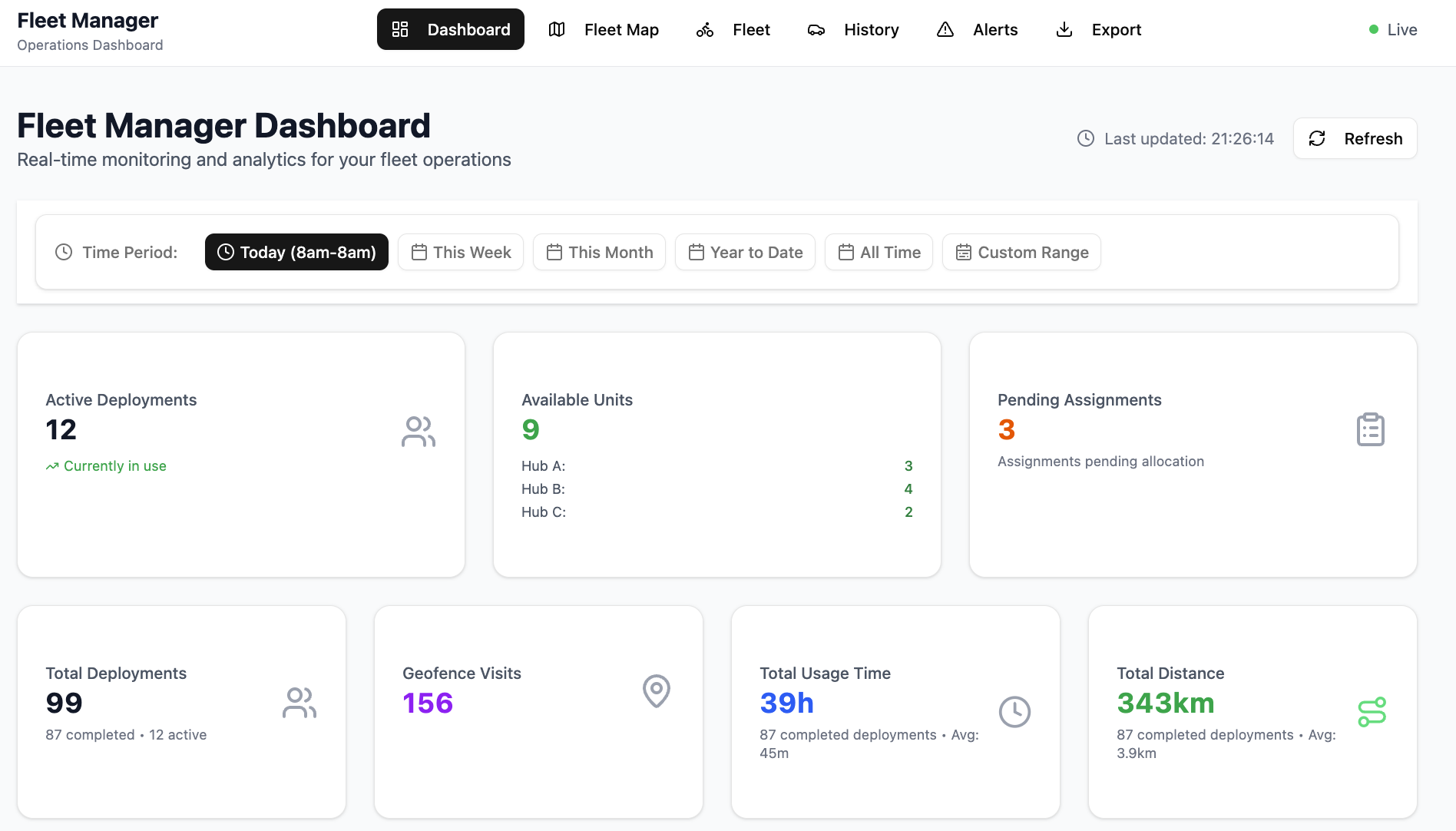This screenshot has width=1456, height=831.
Task: Select the Dashboard grid icon
Action: click(x=400, y=28)
